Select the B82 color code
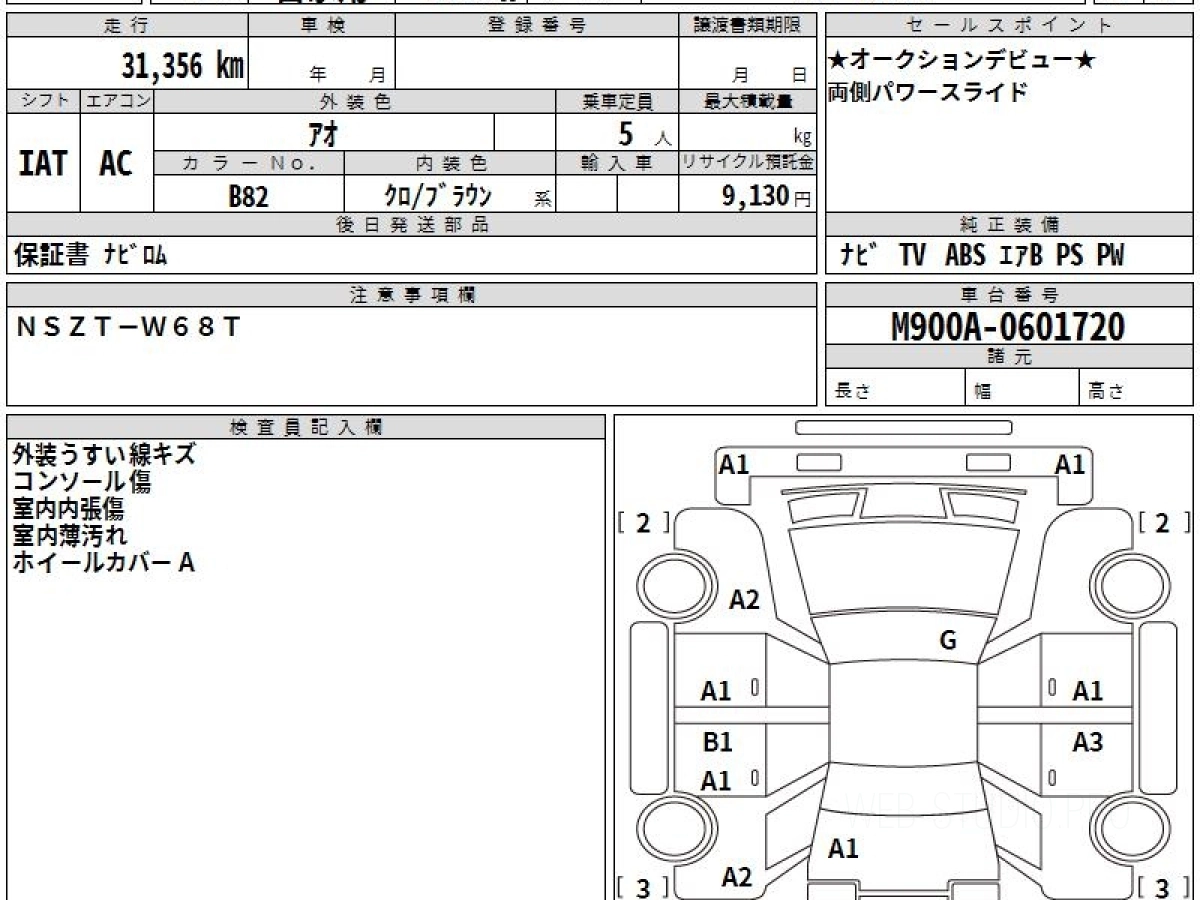Screen dimensions: 1200x900 pos(248,196)
